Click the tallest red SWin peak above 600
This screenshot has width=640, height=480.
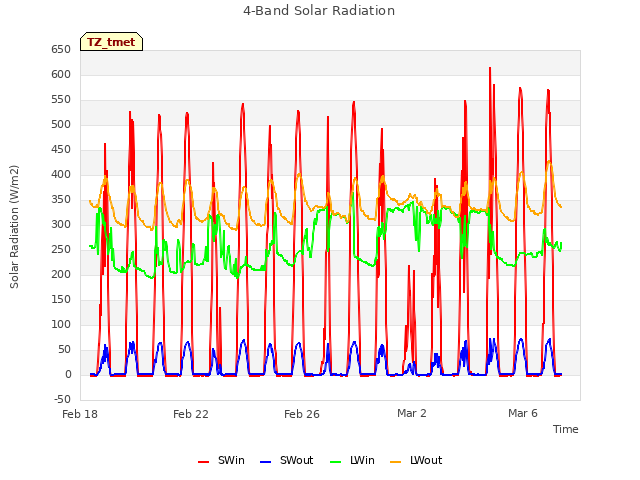[x=490, y=69]
